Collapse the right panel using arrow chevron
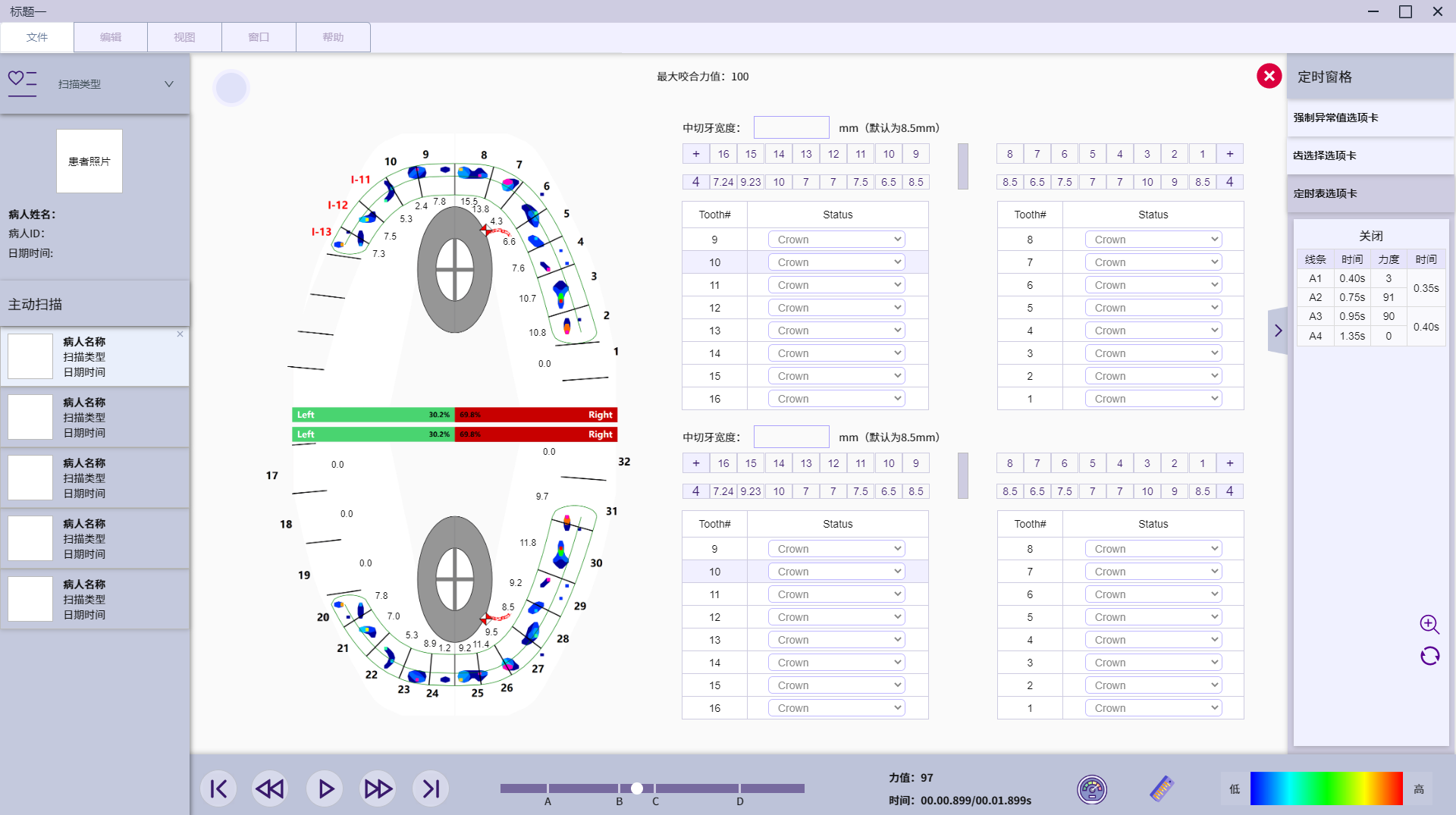This screenshot has height=815, width=1456. tap(1278, 331)
